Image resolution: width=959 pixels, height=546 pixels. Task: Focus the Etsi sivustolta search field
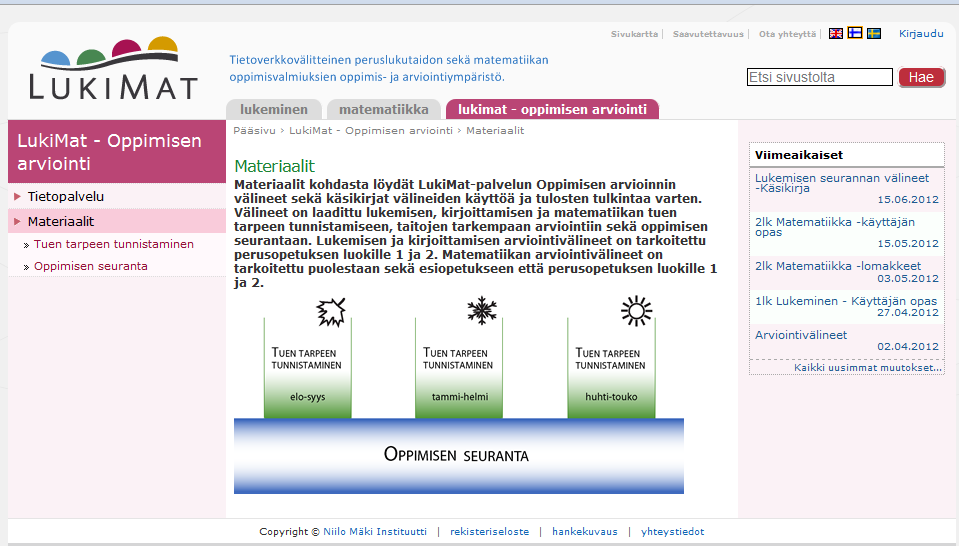click(x=820, y=77)
